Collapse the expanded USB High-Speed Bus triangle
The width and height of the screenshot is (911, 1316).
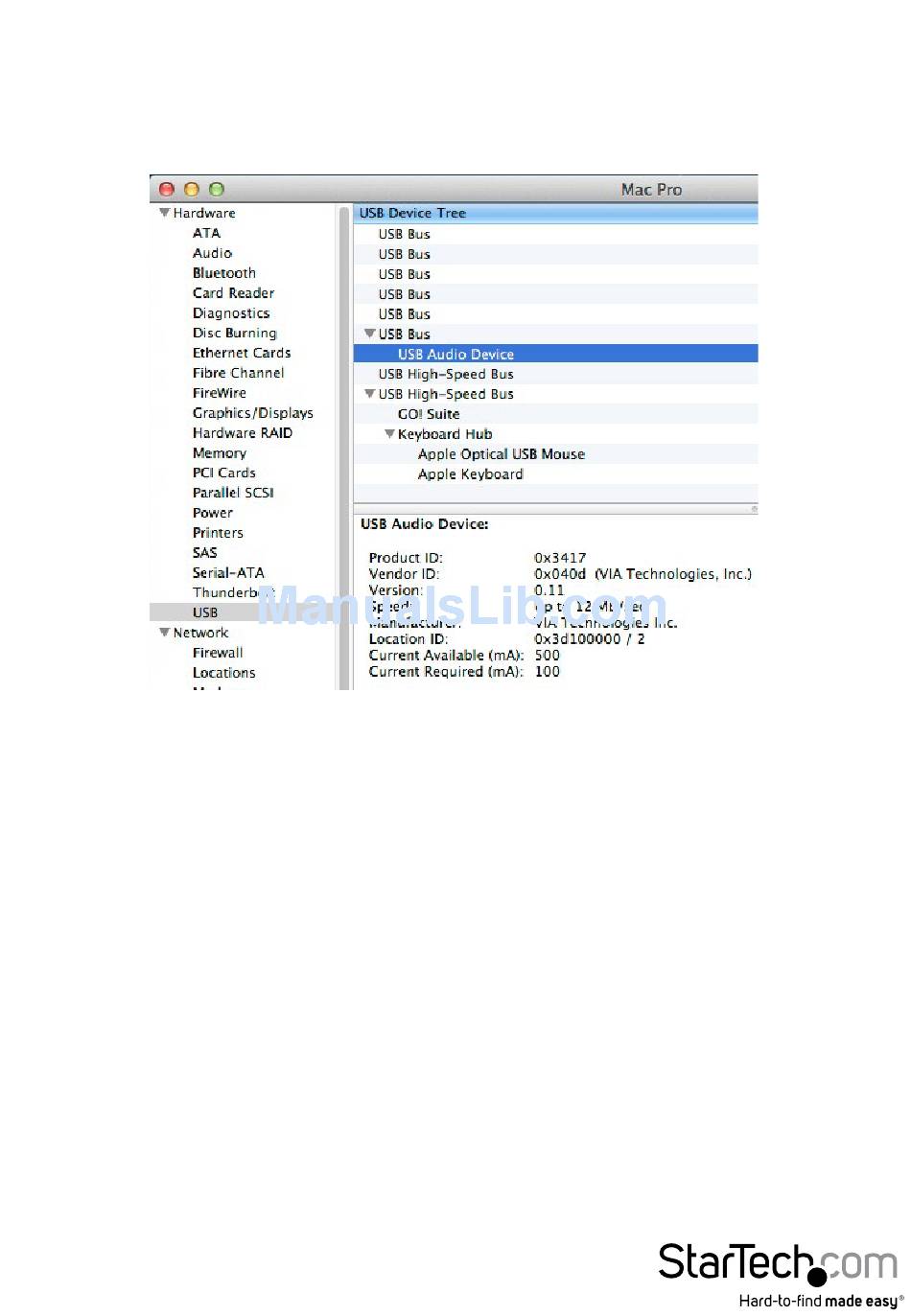coord(369,394)
